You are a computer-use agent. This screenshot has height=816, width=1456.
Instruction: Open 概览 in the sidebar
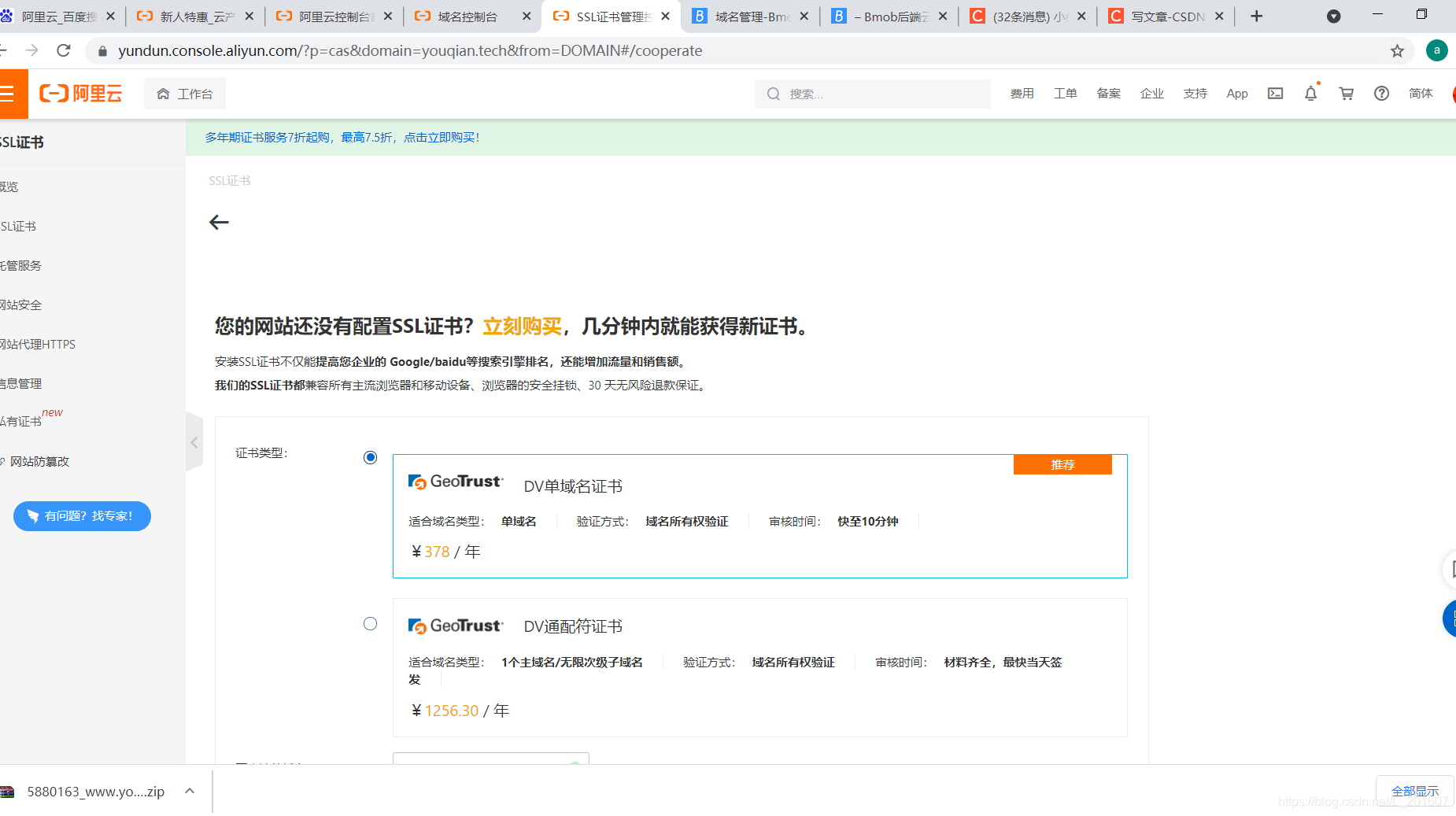point(9,187)
